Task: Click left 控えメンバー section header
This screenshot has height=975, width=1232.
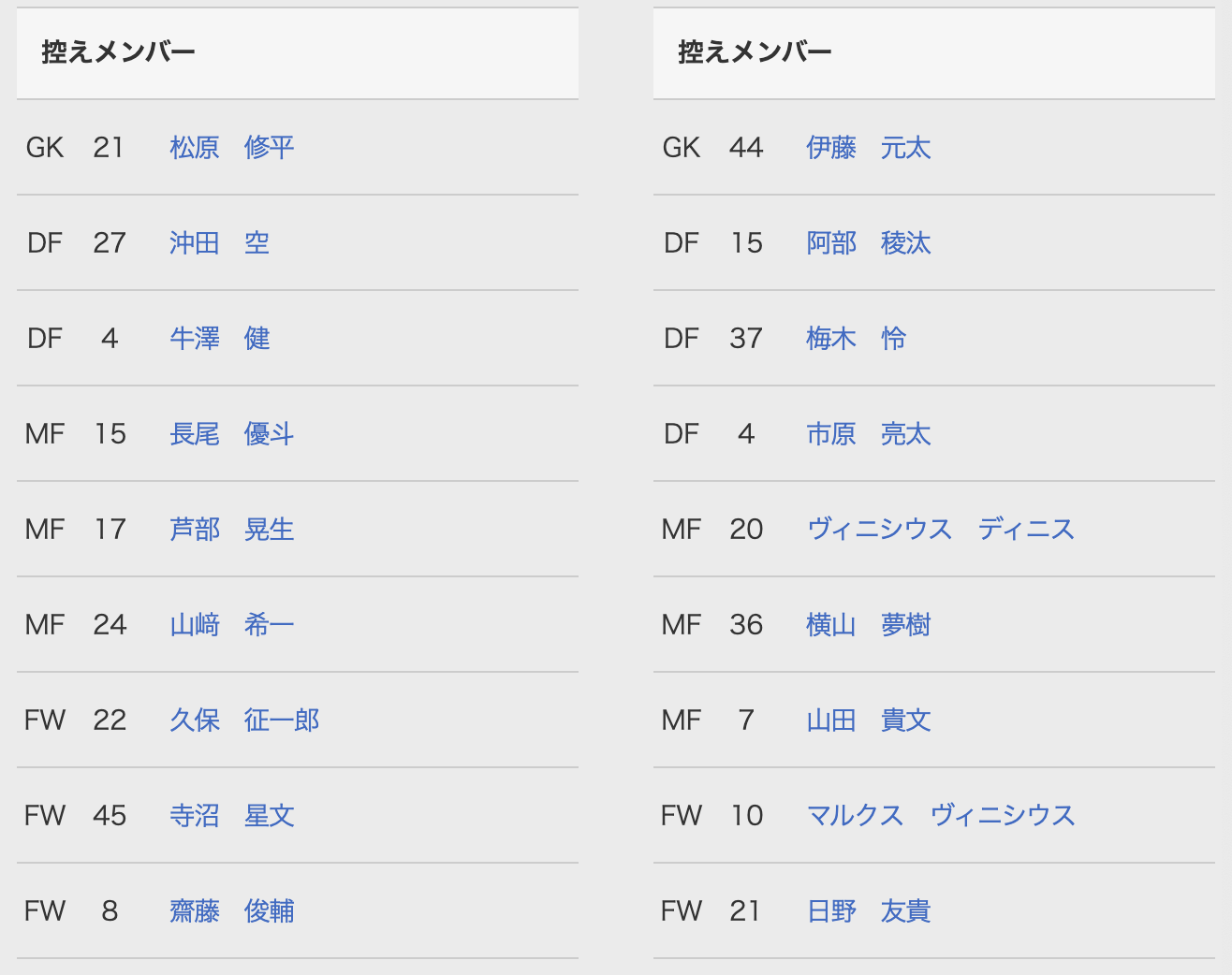Action: [x=118, y=52]
